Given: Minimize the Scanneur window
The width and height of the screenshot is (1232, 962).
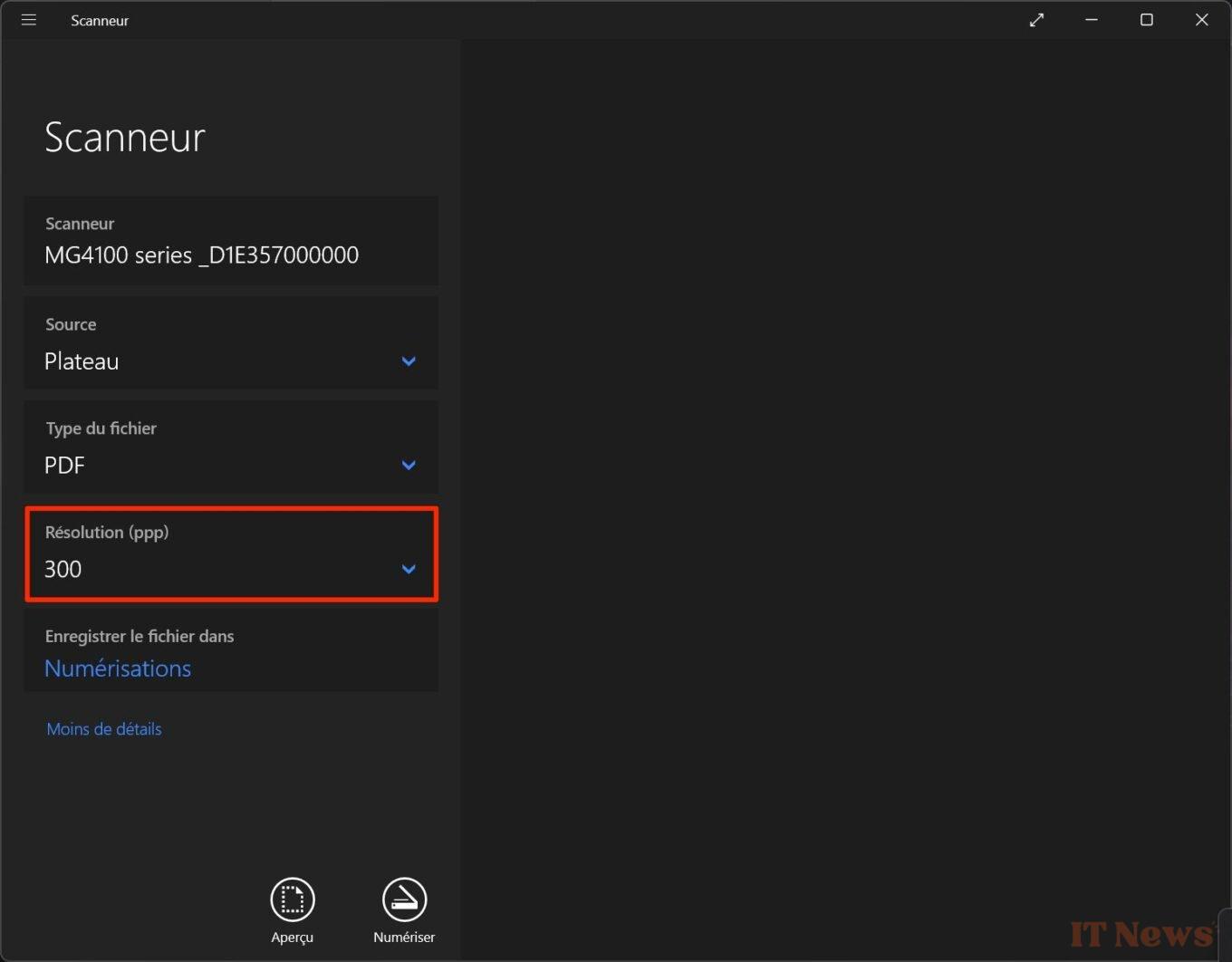Looking at the screenshot, I should (1092, 20).
